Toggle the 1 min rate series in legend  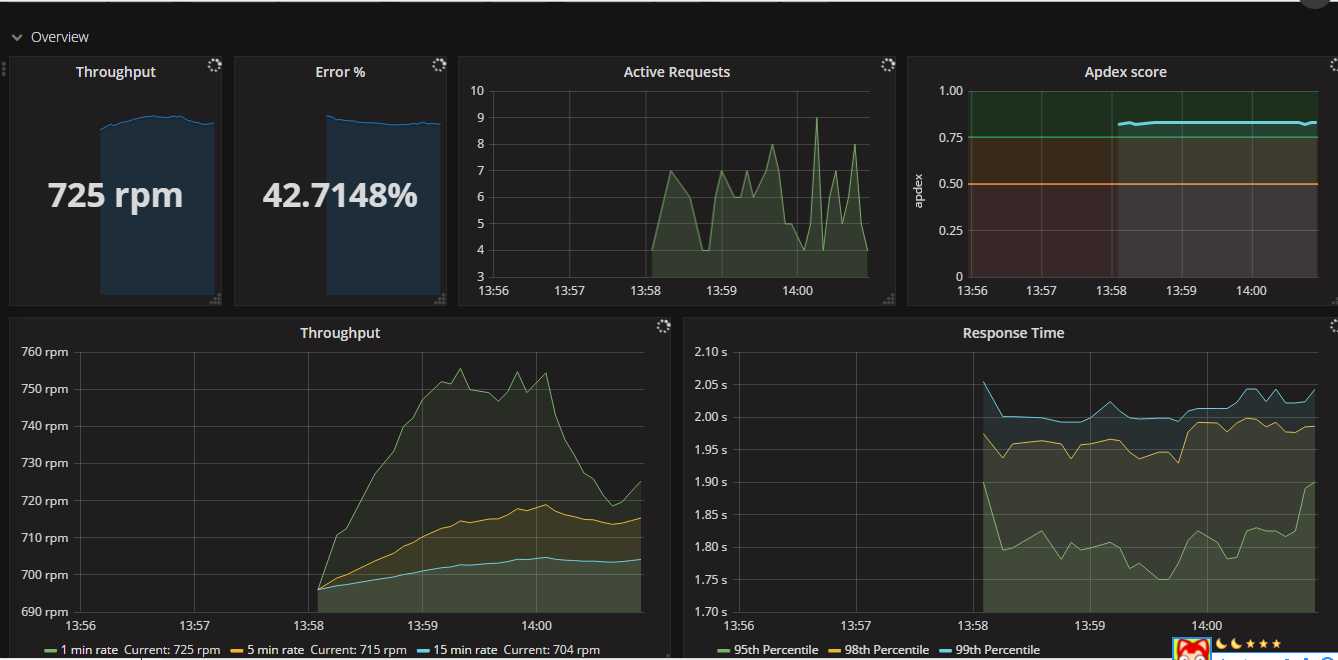click(x=90, y=650)
